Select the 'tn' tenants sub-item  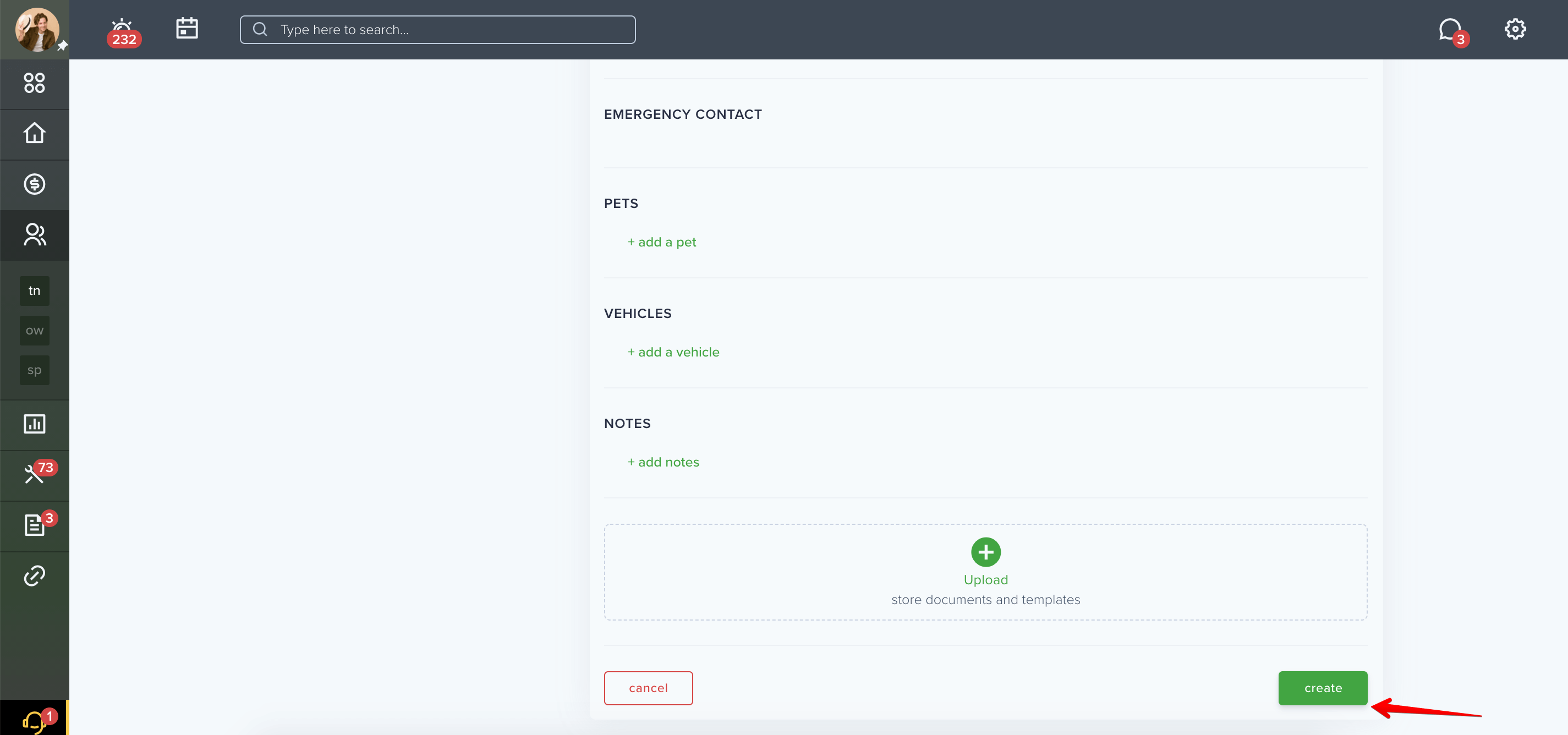click(34, 291)
